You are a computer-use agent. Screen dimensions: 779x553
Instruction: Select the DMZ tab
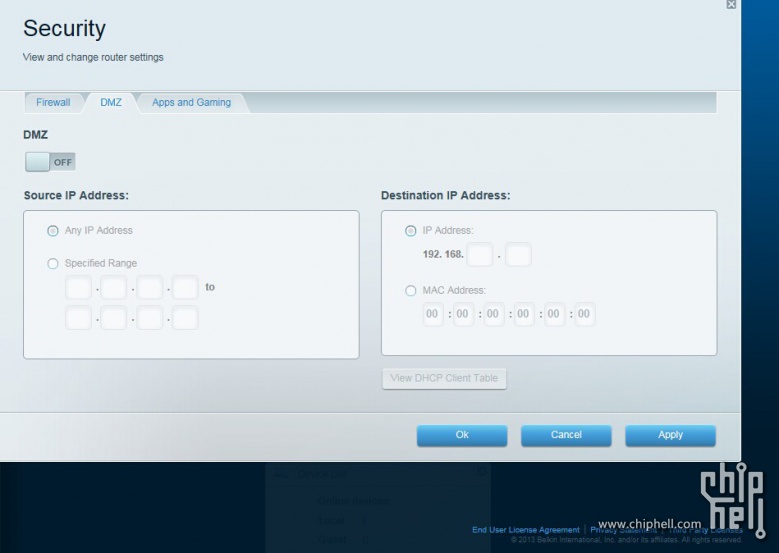coord(111,102)
